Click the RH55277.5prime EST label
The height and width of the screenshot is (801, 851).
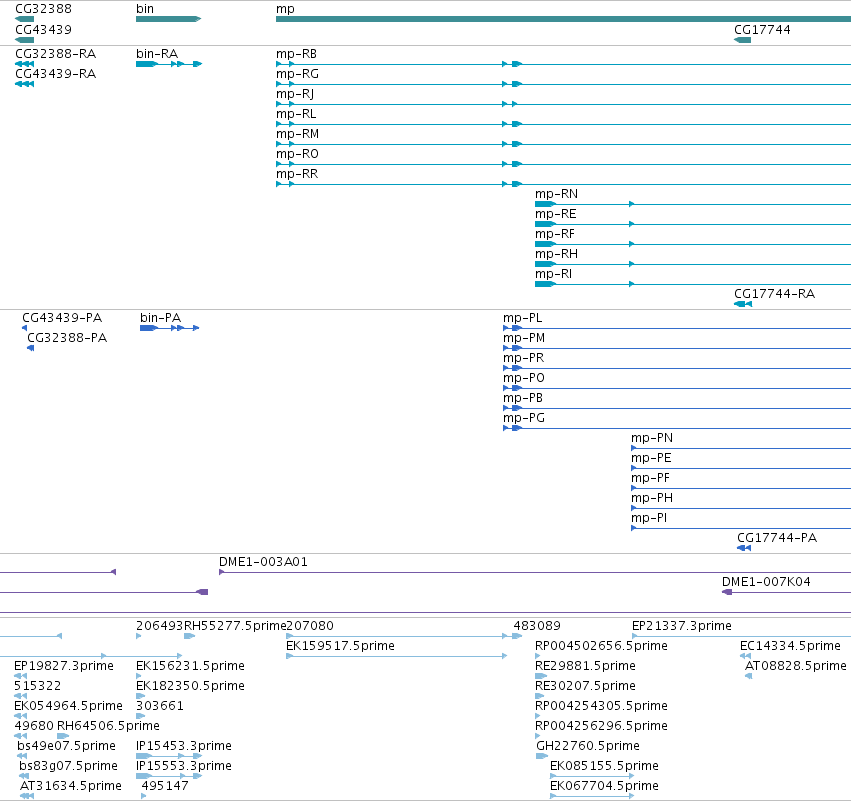coord(235,626)
